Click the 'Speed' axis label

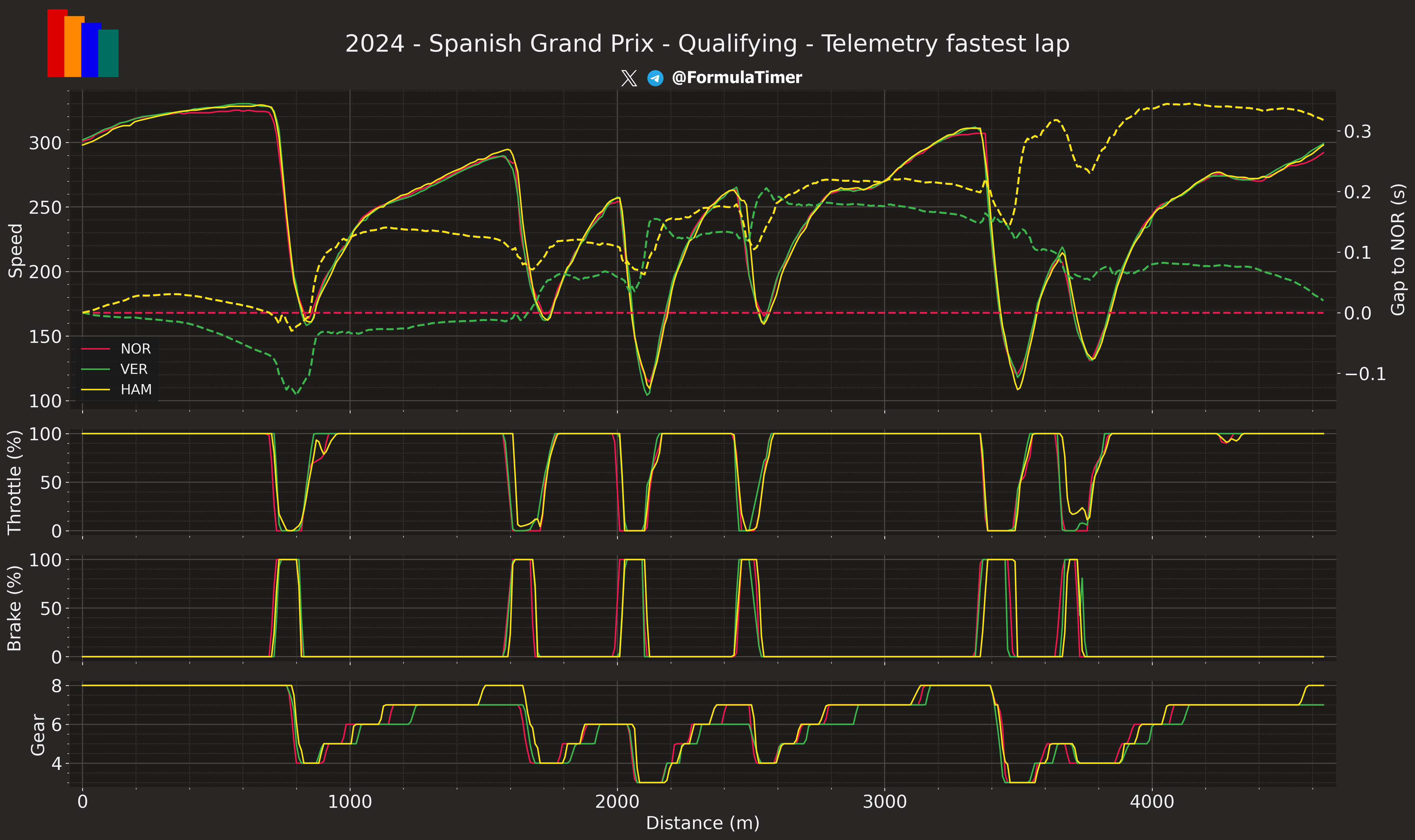16,250
